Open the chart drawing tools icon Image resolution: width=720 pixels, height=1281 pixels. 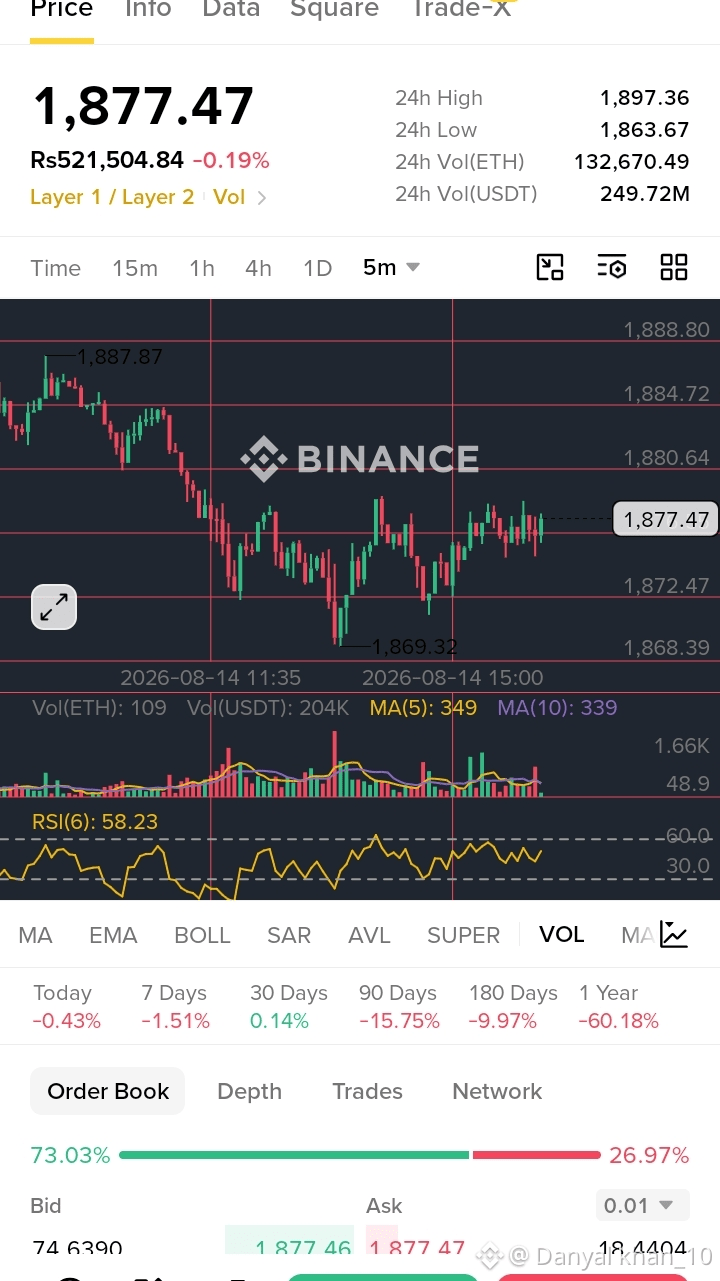[x=550, y=267]
